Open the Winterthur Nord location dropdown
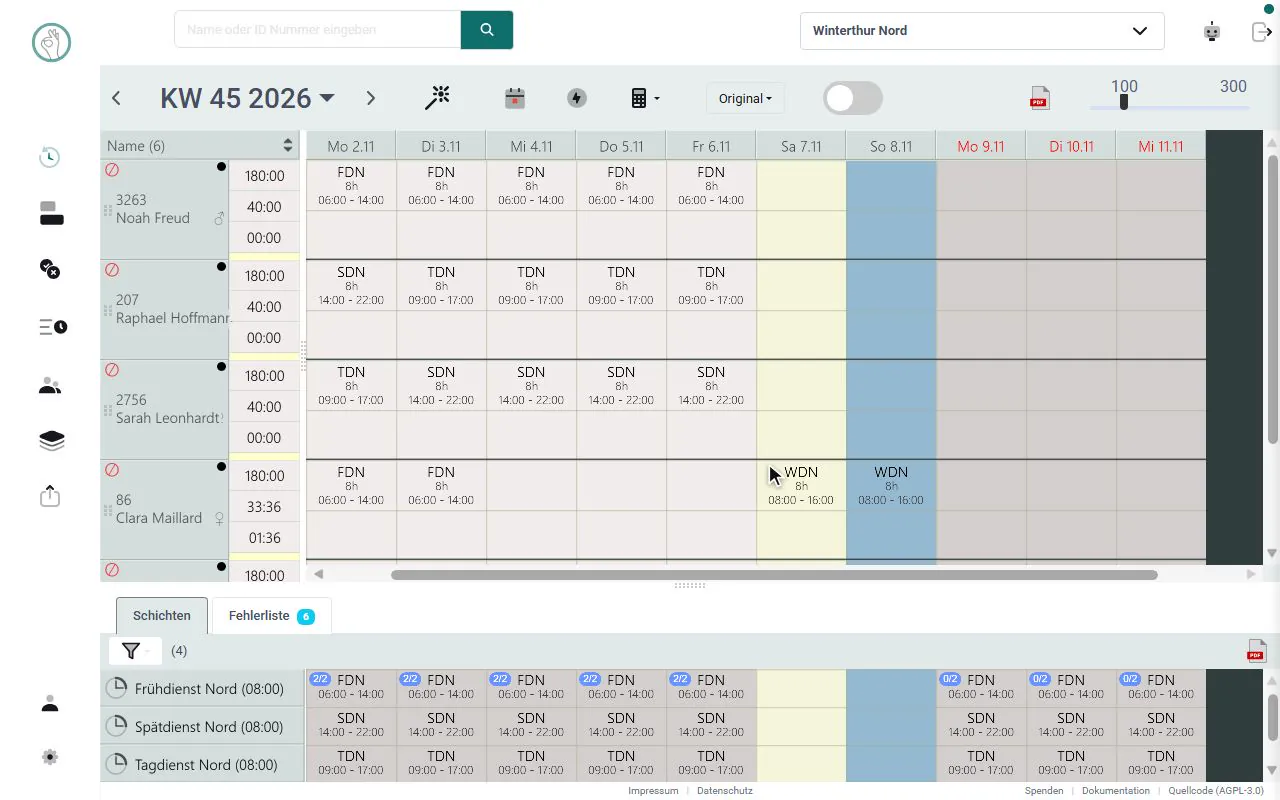This screenshot has height=800, width=1280. (x=982, y=31)
